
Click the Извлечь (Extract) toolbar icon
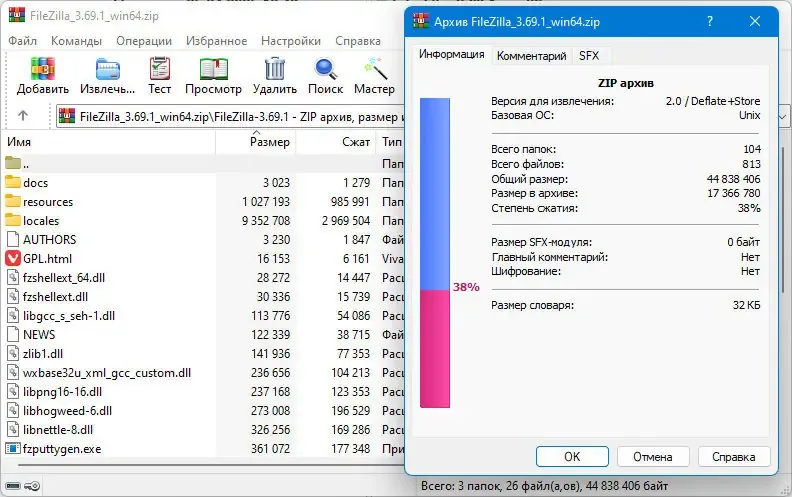pyautogui.click(x=108, y=69)
